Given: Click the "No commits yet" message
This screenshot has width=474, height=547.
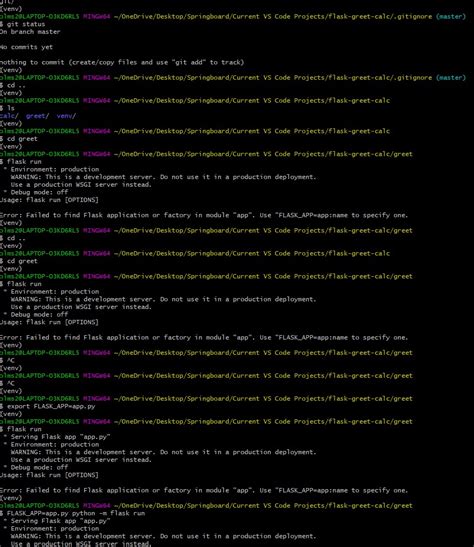Looking at the screenshot, I should click(27, 47).
